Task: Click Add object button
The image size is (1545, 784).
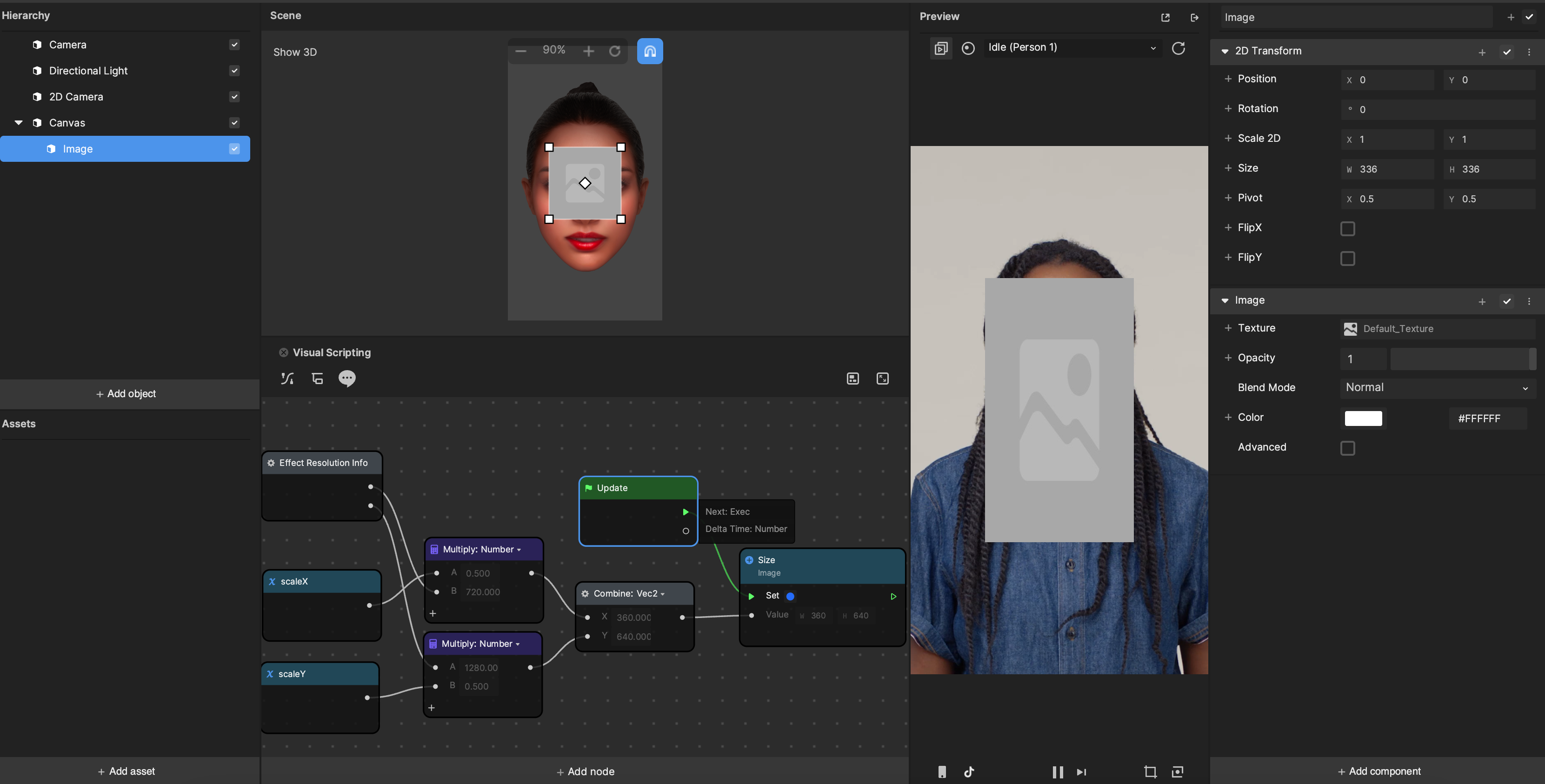Action: click(126, 394)
